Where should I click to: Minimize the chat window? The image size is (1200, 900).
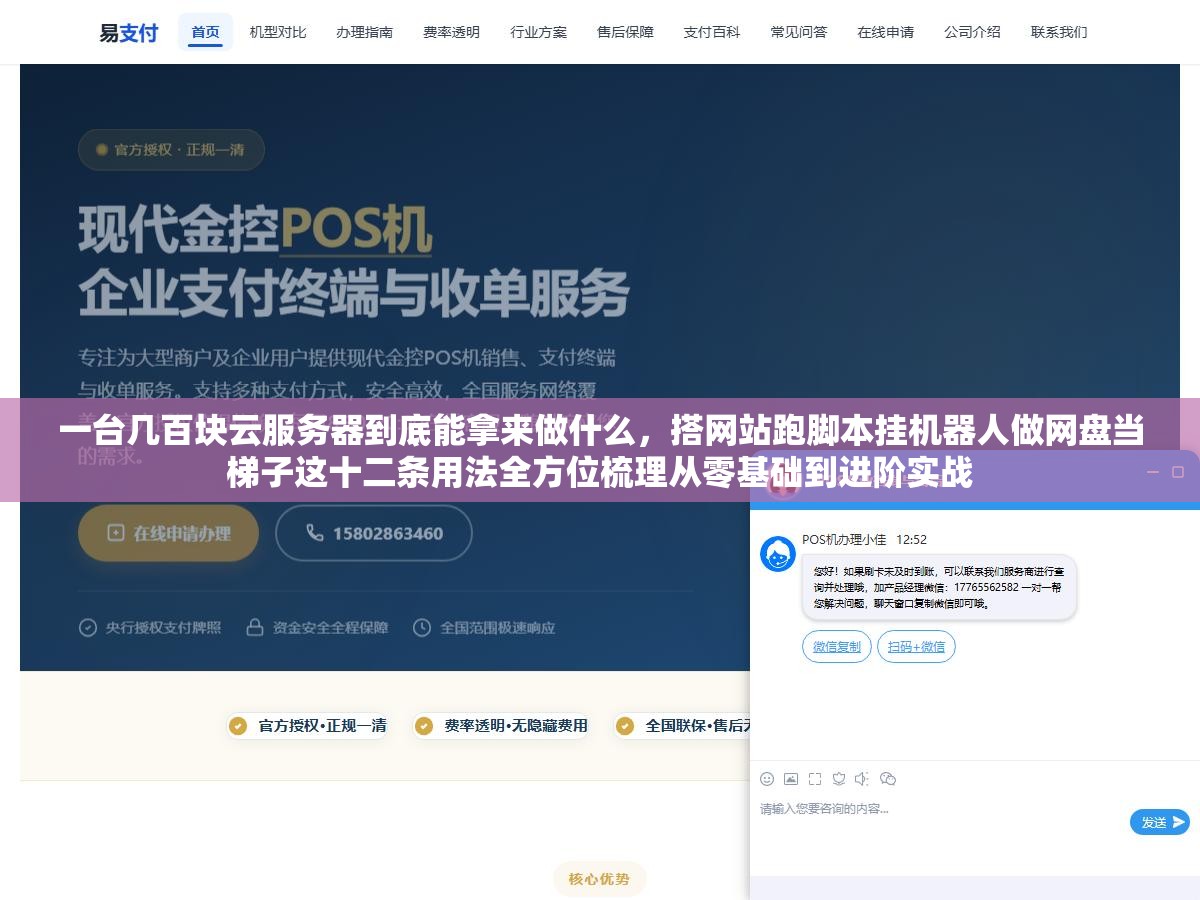tap(1153, 472)
